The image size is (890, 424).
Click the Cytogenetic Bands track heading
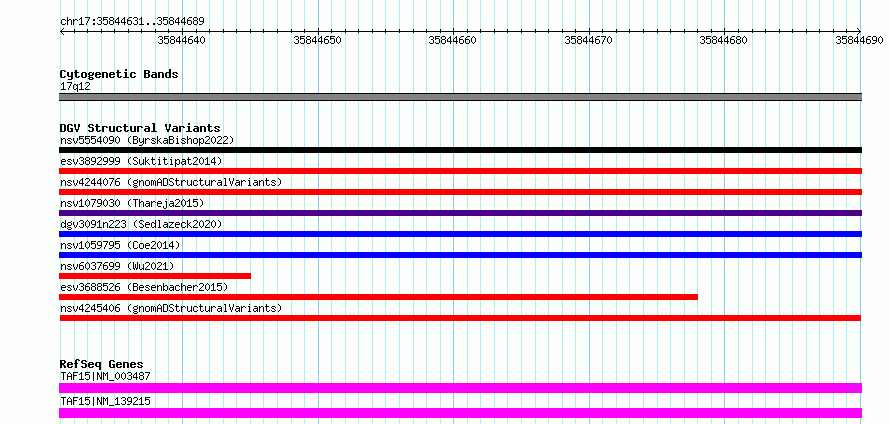point(119,74)
